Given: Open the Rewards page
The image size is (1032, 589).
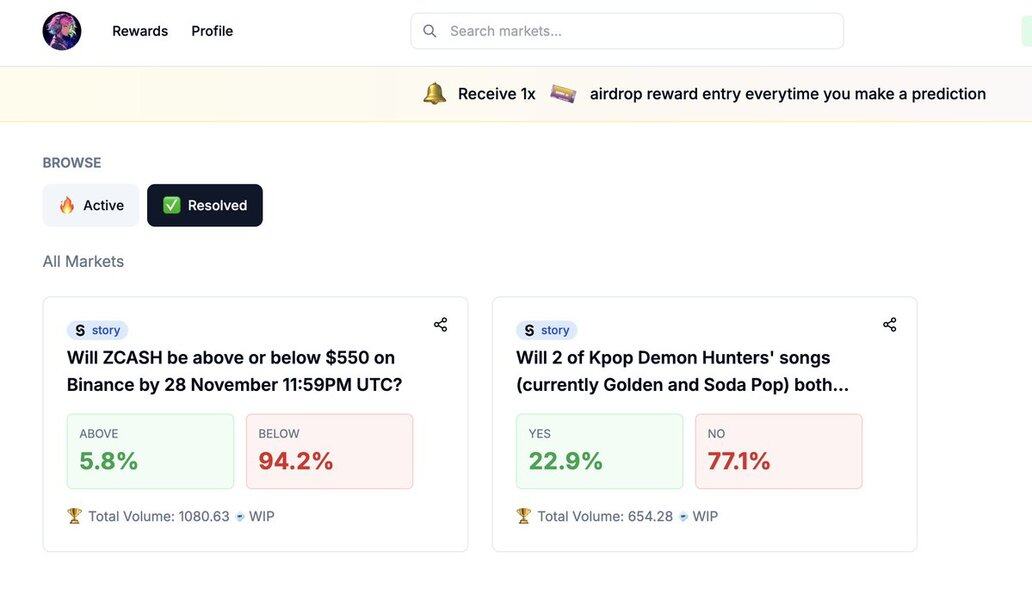Looking at the screenshot, I should pos(140,31).
